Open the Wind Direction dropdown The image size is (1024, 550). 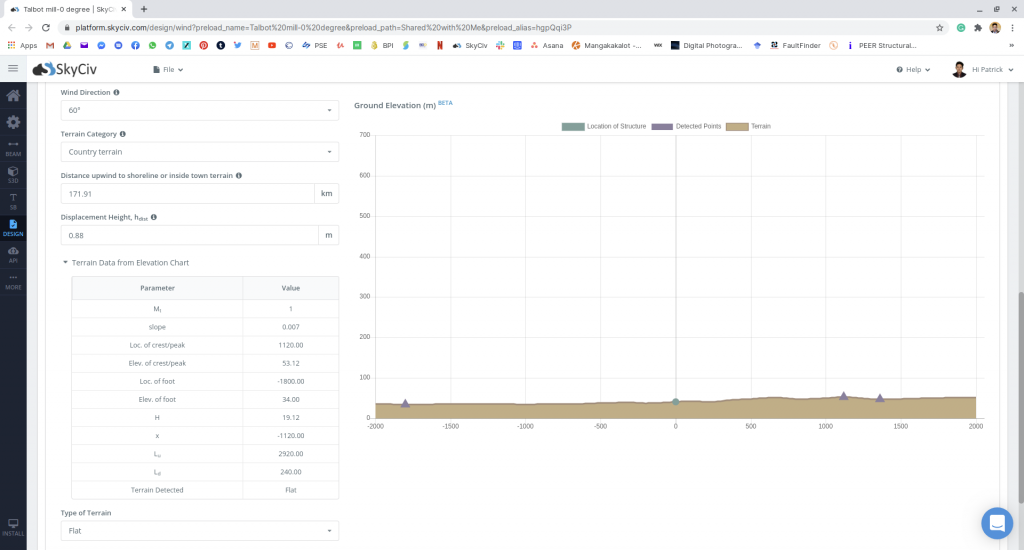(x=199, y=110)
